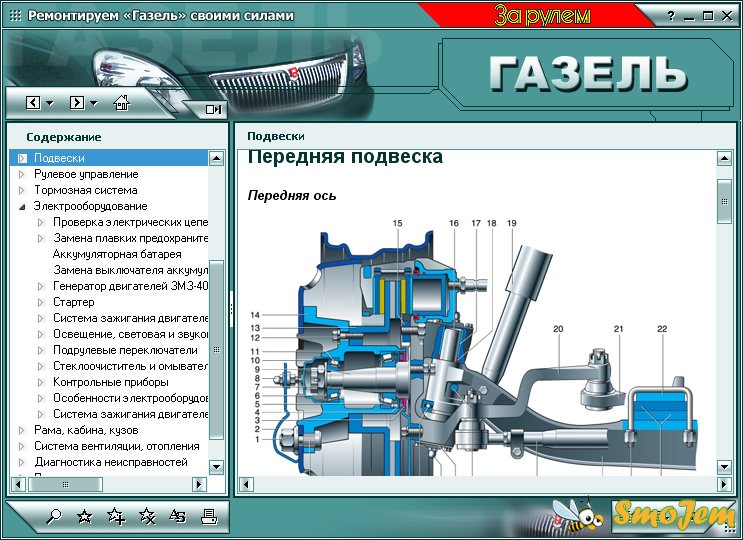Open the application menu grid icon

pos(16,16)
